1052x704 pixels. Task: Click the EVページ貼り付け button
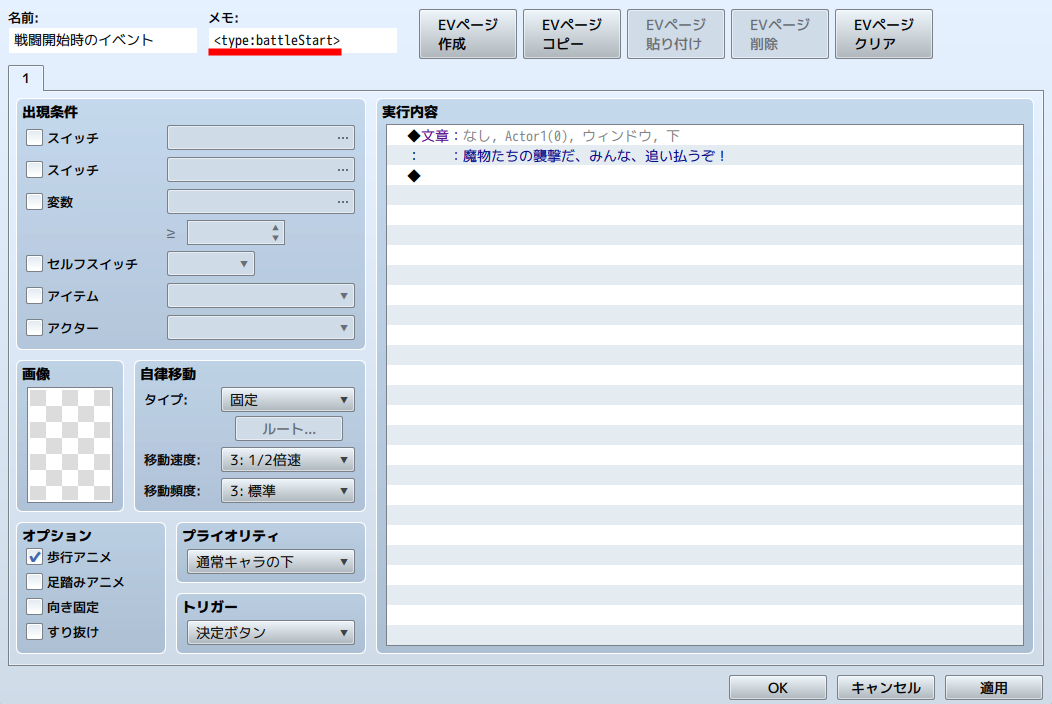pyautogui.click(x=676, y=34)
